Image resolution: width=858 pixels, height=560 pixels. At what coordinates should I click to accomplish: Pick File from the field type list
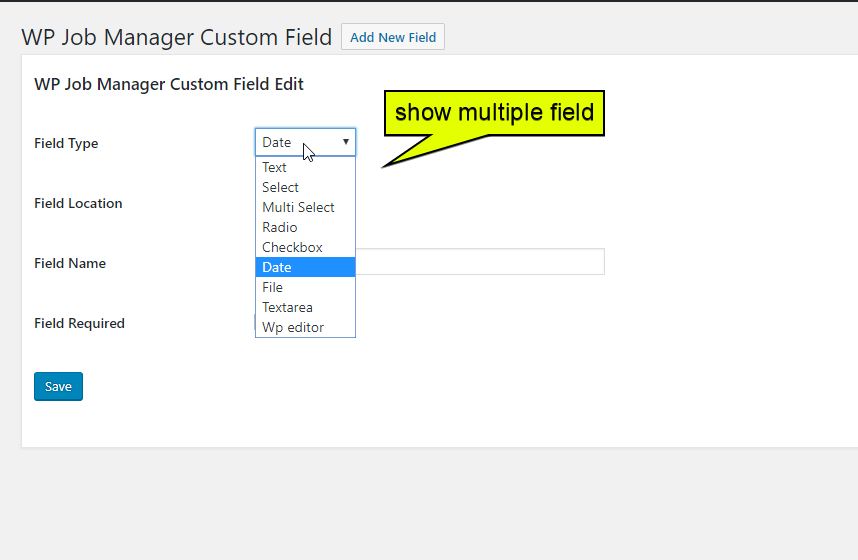coord(305,287)
